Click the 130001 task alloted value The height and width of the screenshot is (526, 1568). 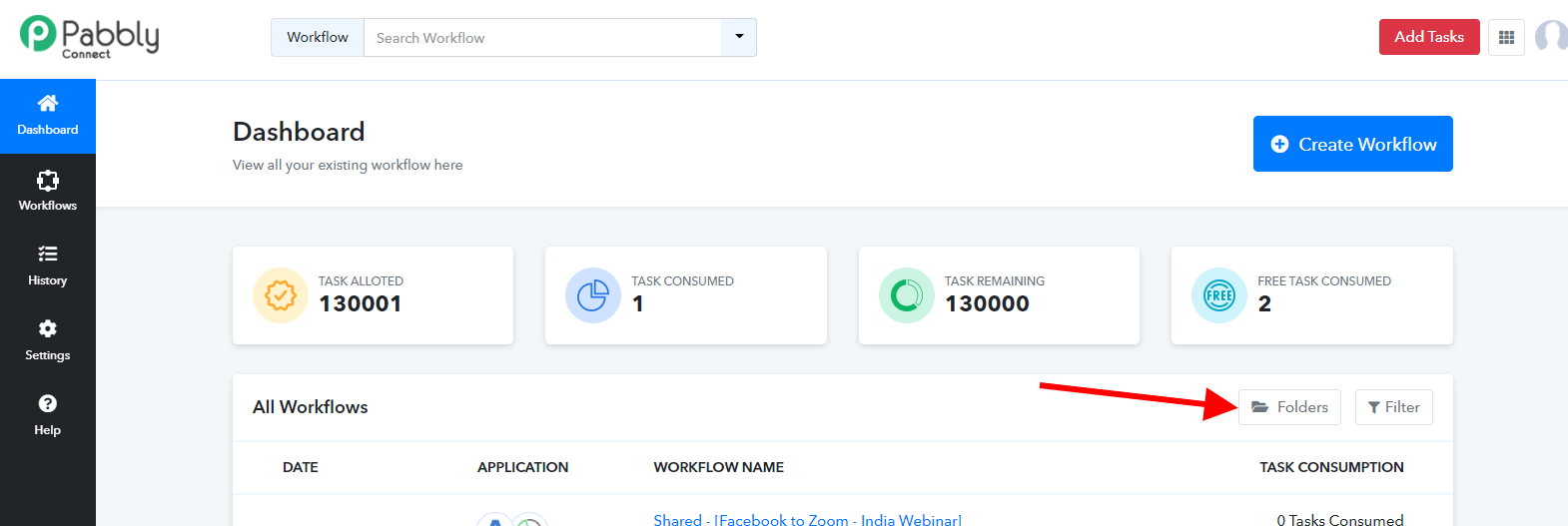click(x=361, y=303)
